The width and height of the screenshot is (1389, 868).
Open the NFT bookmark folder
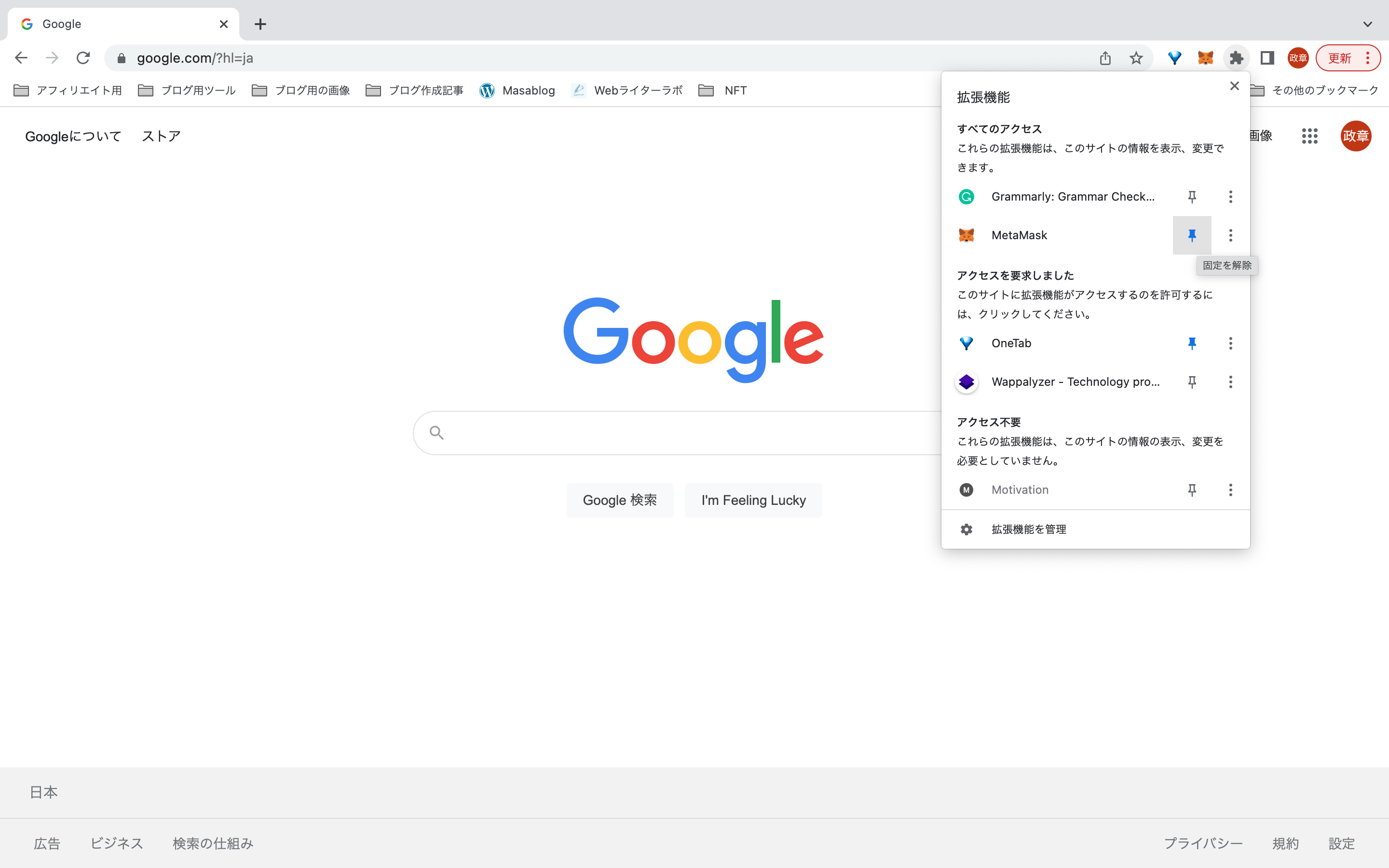[722, 90]
